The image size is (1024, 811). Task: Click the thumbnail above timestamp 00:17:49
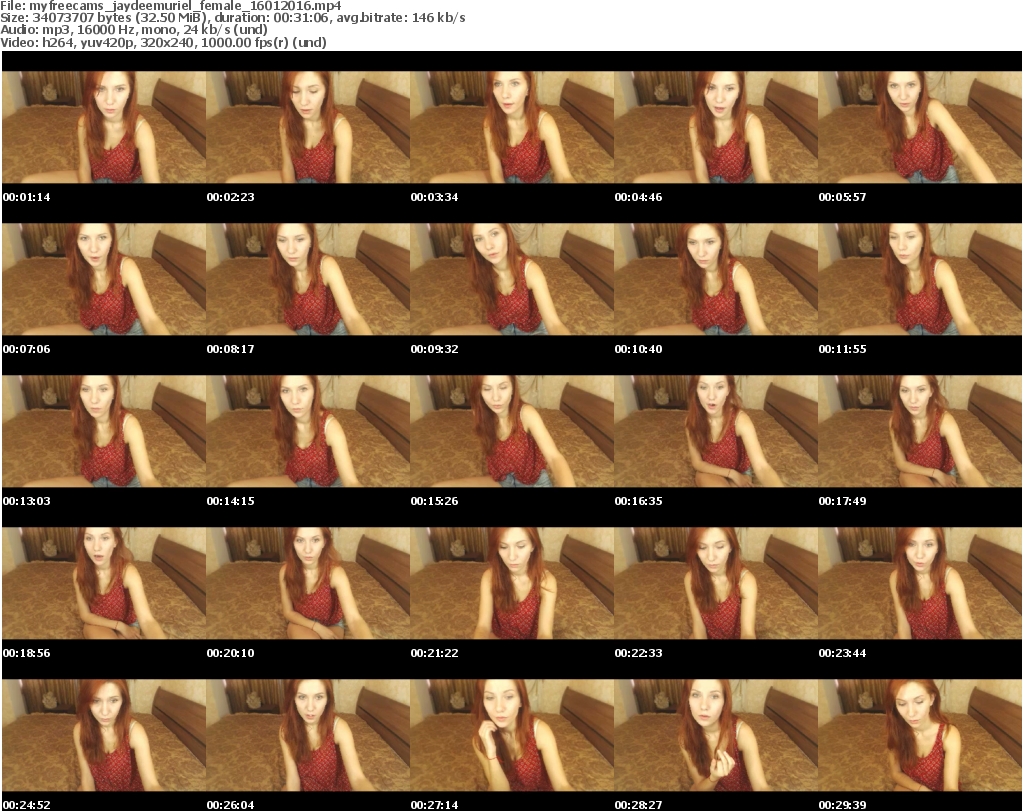pos(920,431)
